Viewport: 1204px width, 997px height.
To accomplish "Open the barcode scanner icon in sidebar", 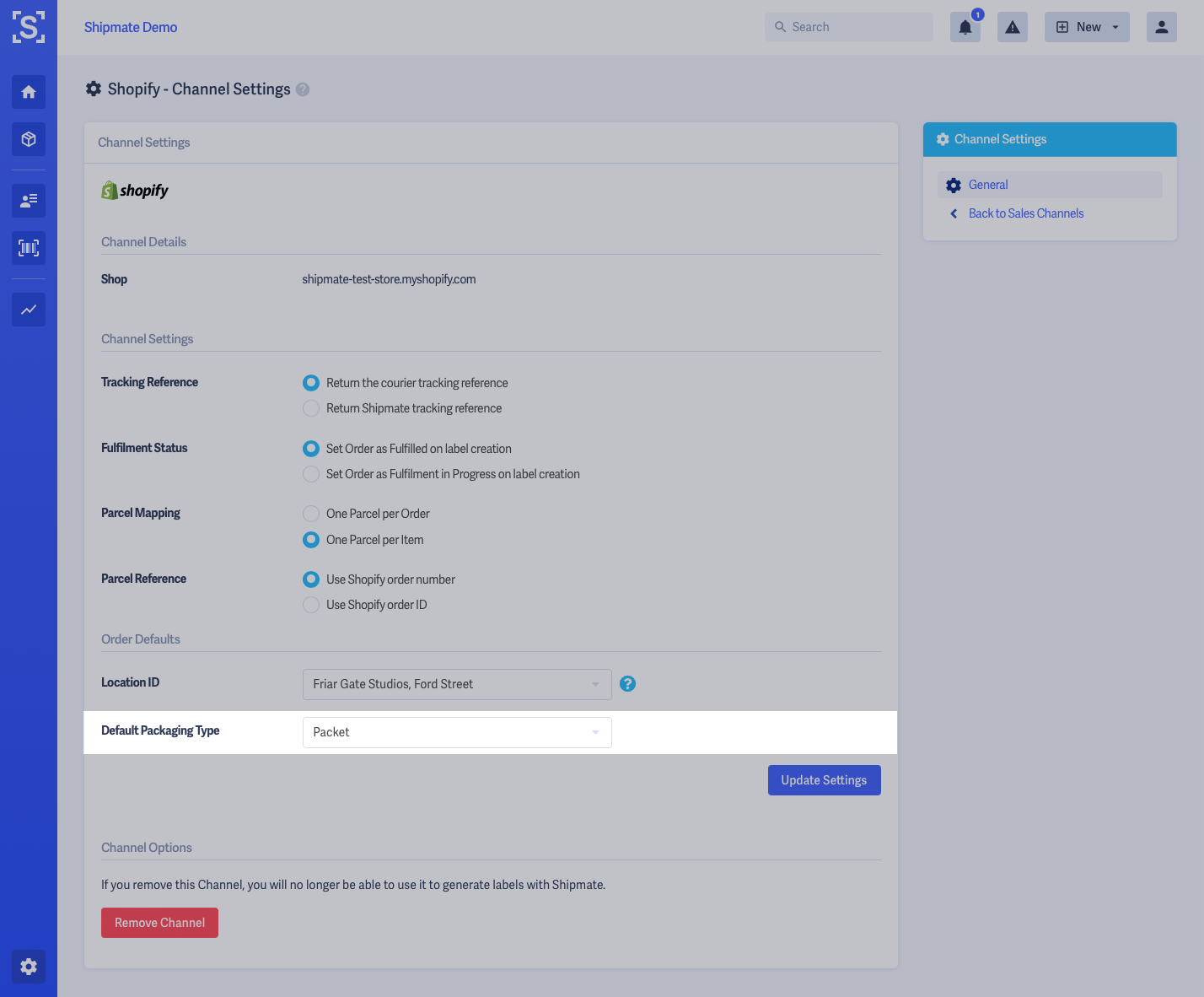I will 29,248.
